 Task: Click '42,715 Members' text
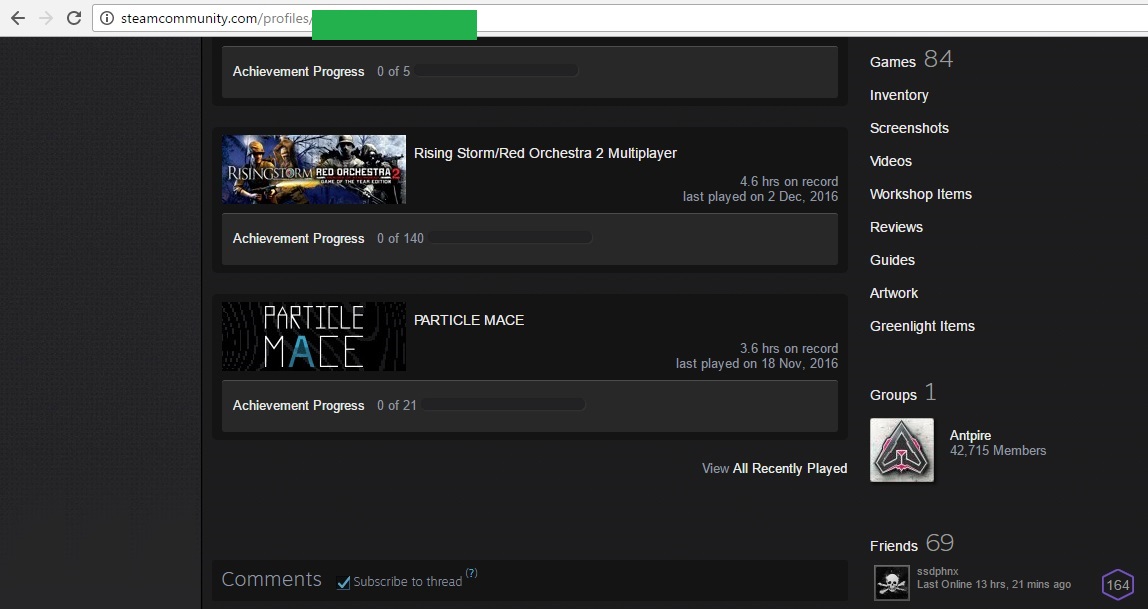pos(998,451)
